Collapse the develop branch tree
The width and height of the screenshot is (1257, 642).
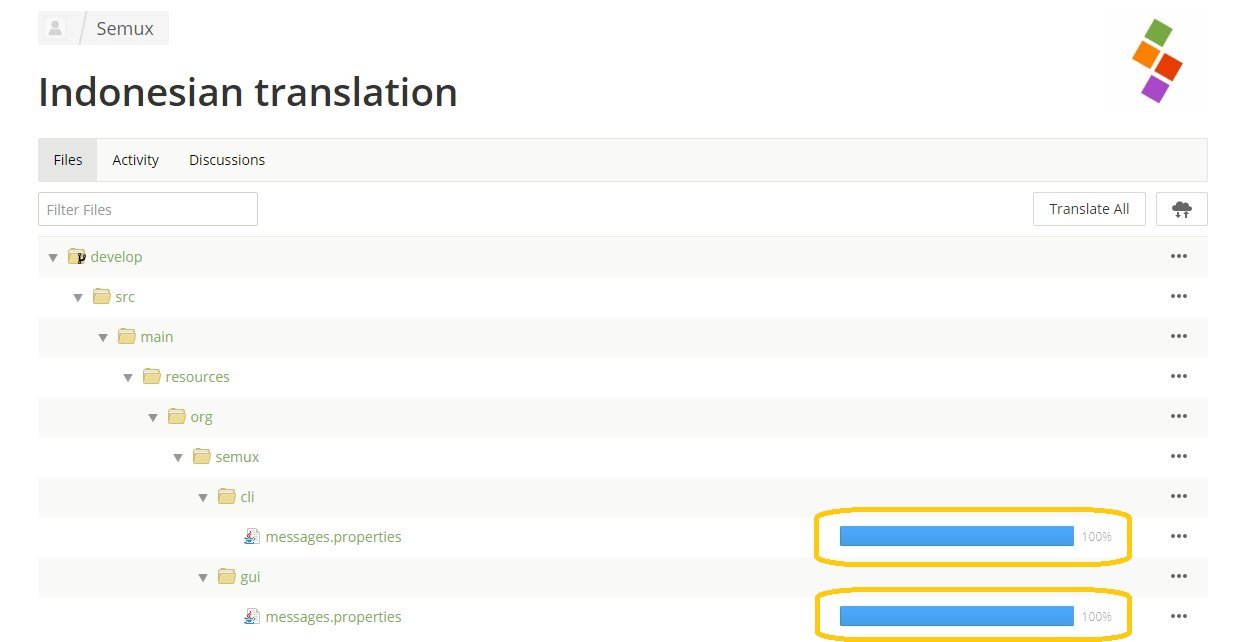[53, 258]
